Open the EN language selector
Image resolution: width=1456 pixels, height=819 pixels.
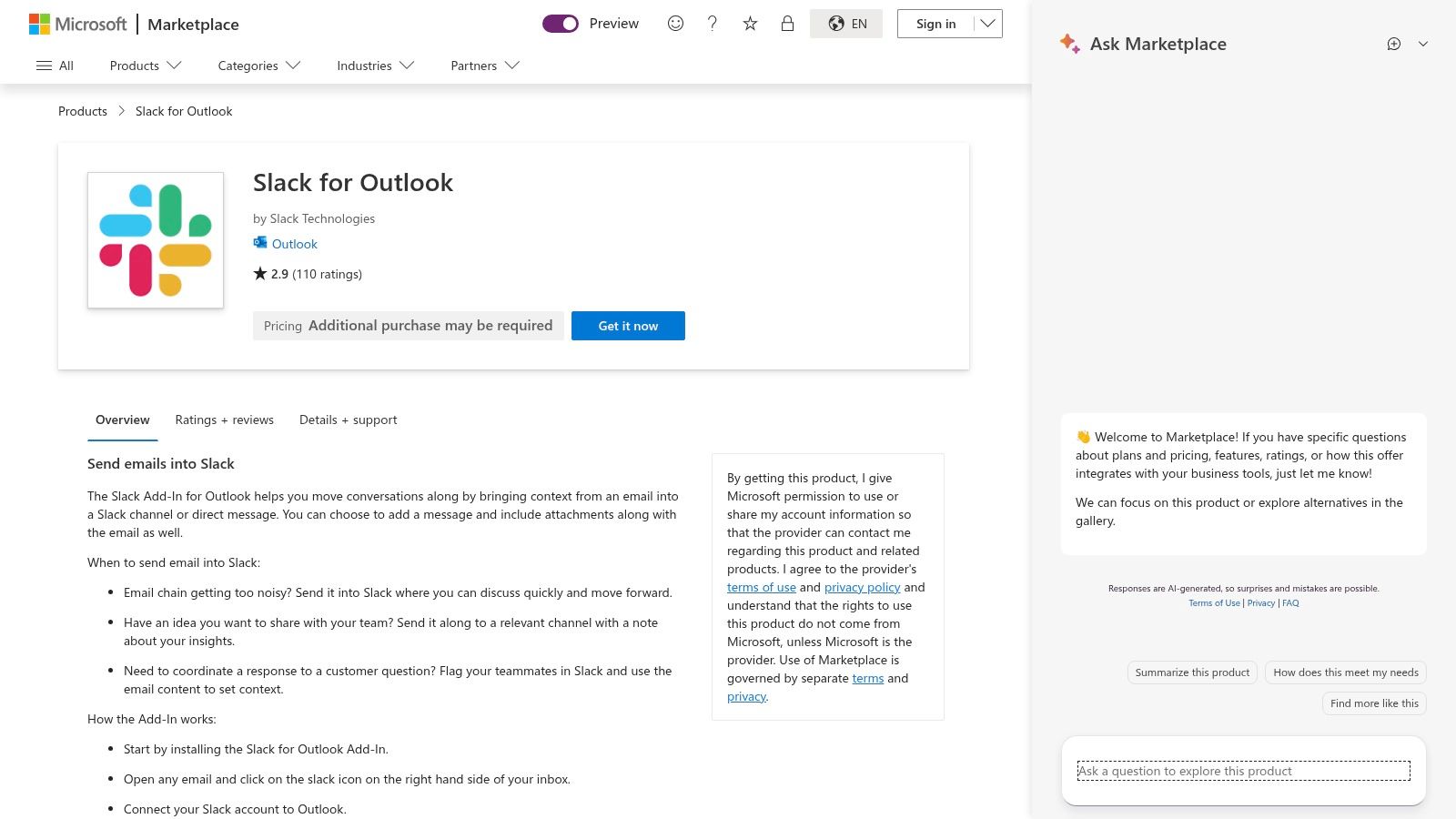click(x=846, y=24)
